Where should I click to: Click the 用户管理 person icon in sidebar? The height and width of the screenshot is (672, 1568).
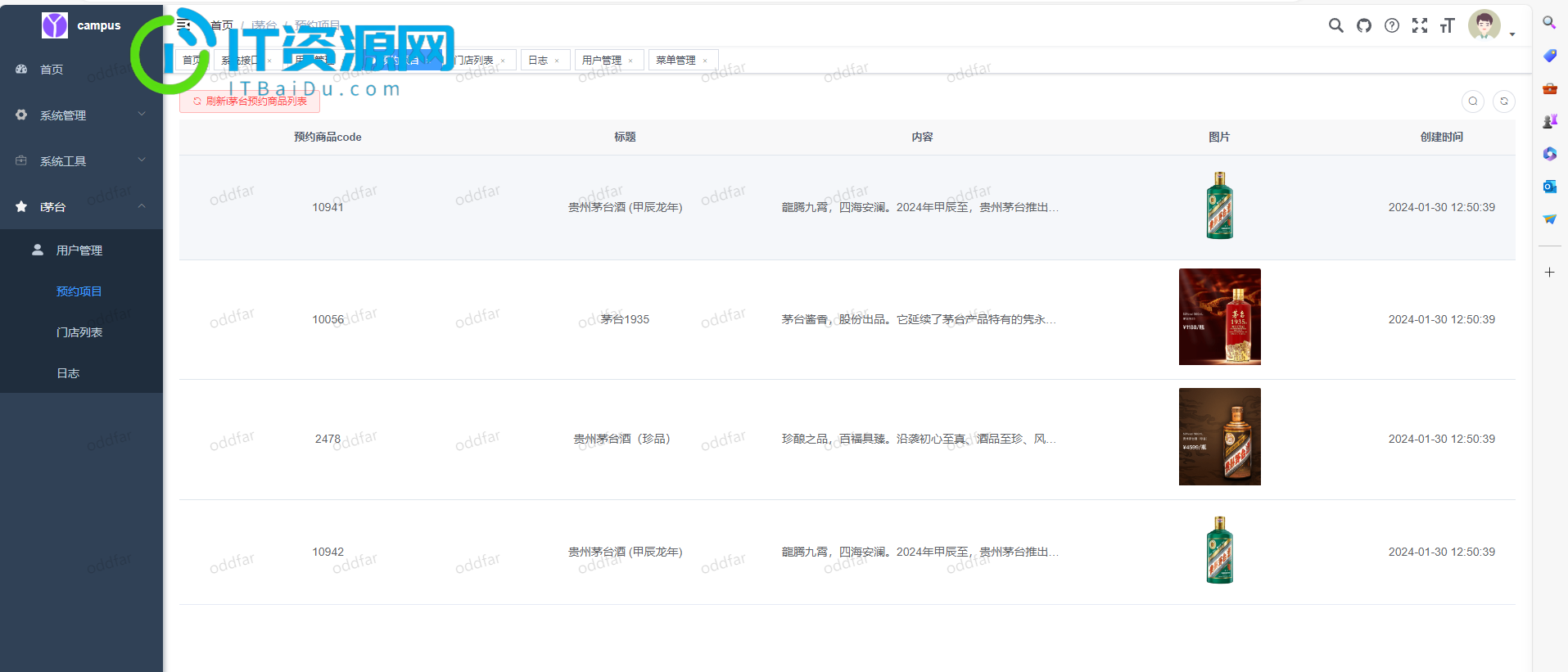pyautogui.click(x=38, y=250)
